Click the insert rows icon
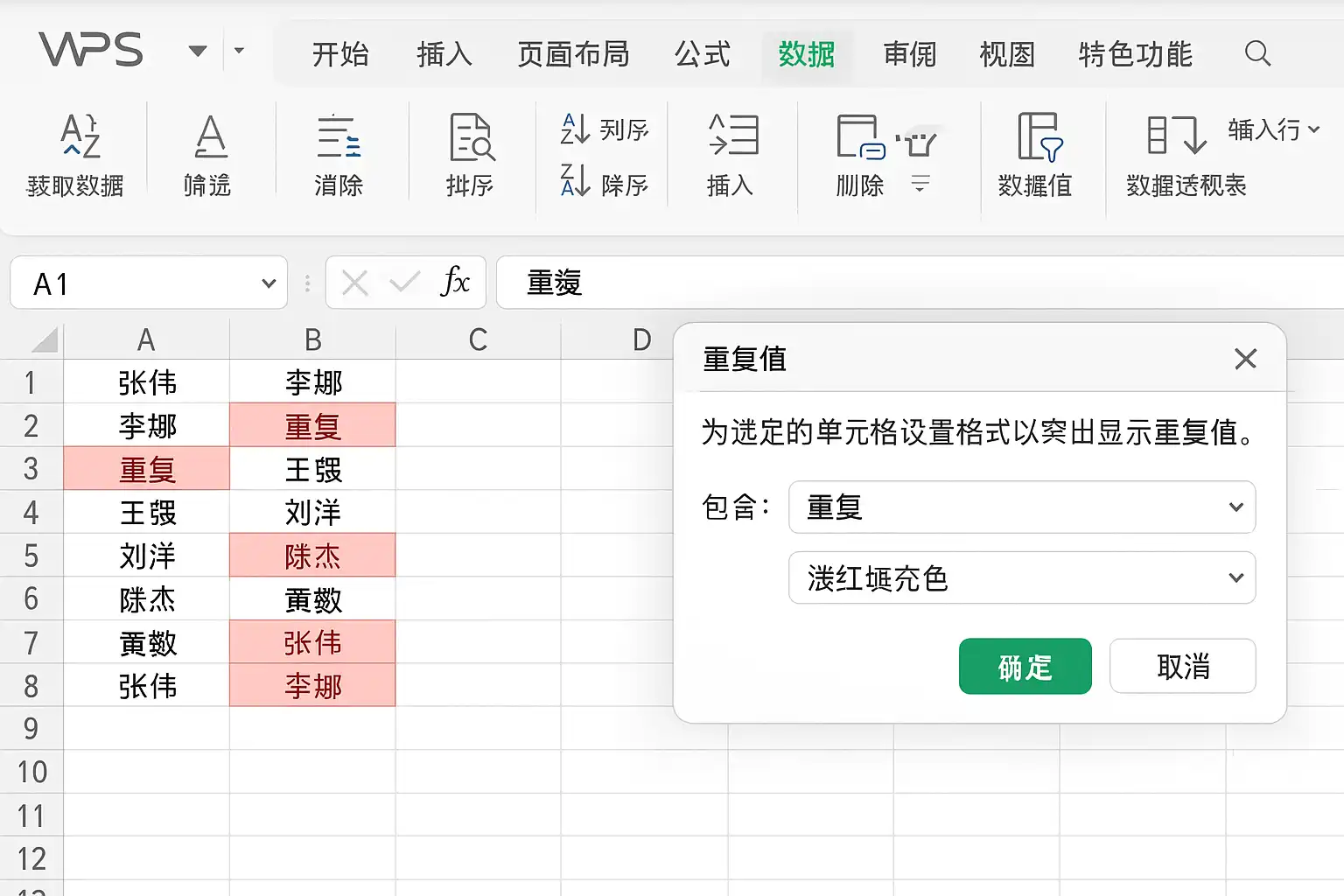 tap(733, 136)
